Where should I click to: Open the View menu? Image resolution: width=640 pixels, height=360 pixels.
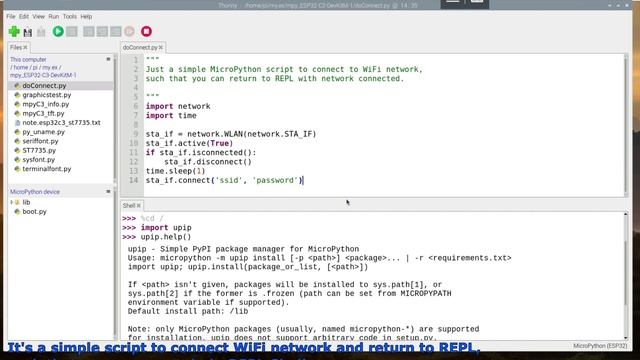click(x=38, y=16)
